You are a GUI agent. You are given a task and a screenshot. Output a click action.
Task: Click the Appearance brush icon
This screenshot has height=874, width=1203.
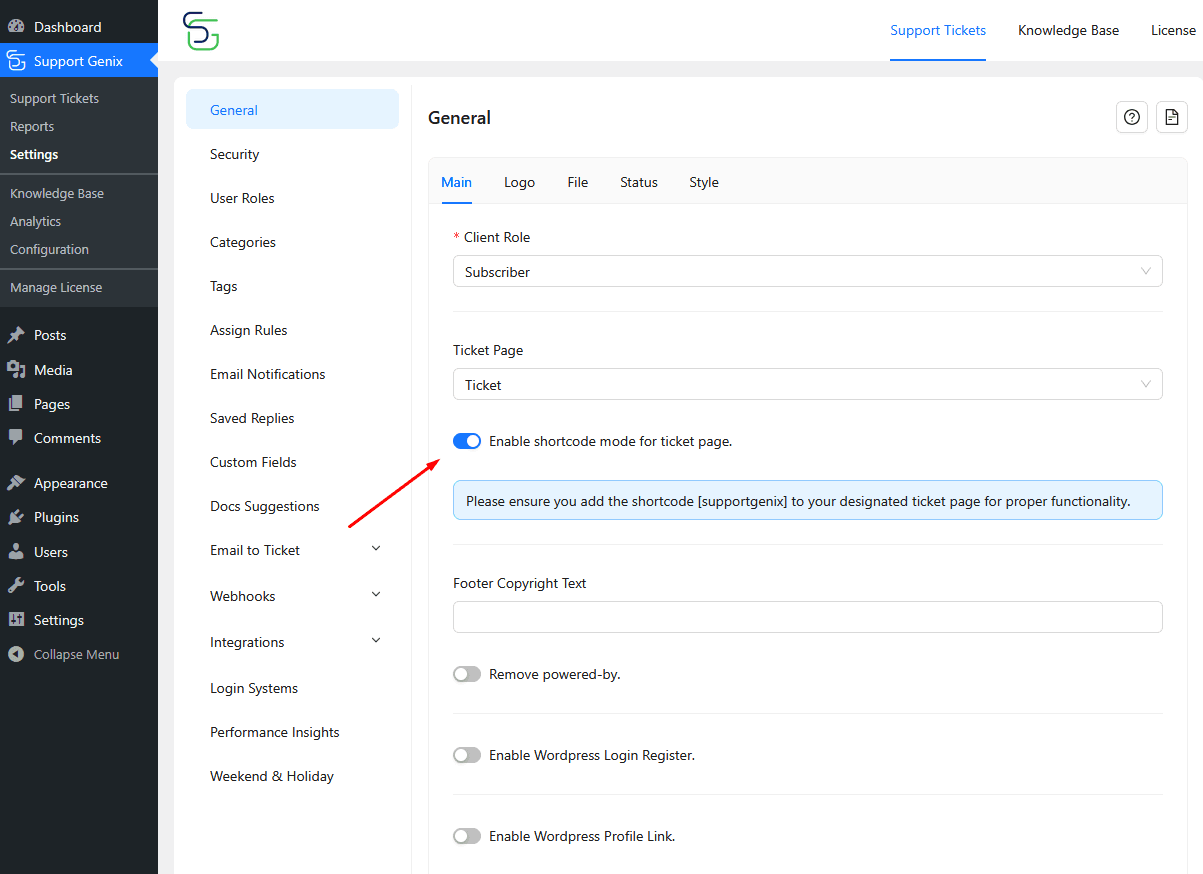(x=16, y=483)
